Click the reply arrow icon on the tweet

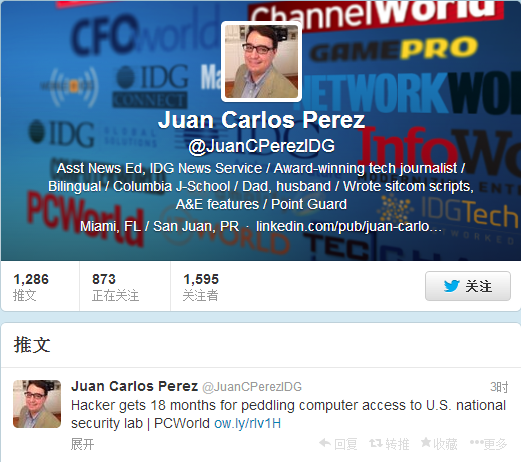(325, 443)
